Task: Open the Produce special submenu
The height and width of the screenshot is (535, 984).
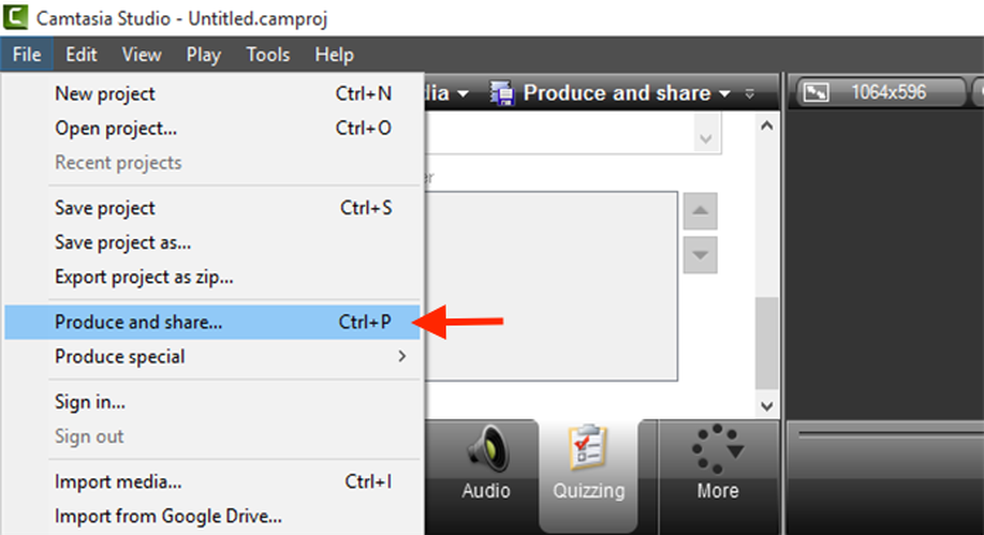Action: [x=232, y=357]
